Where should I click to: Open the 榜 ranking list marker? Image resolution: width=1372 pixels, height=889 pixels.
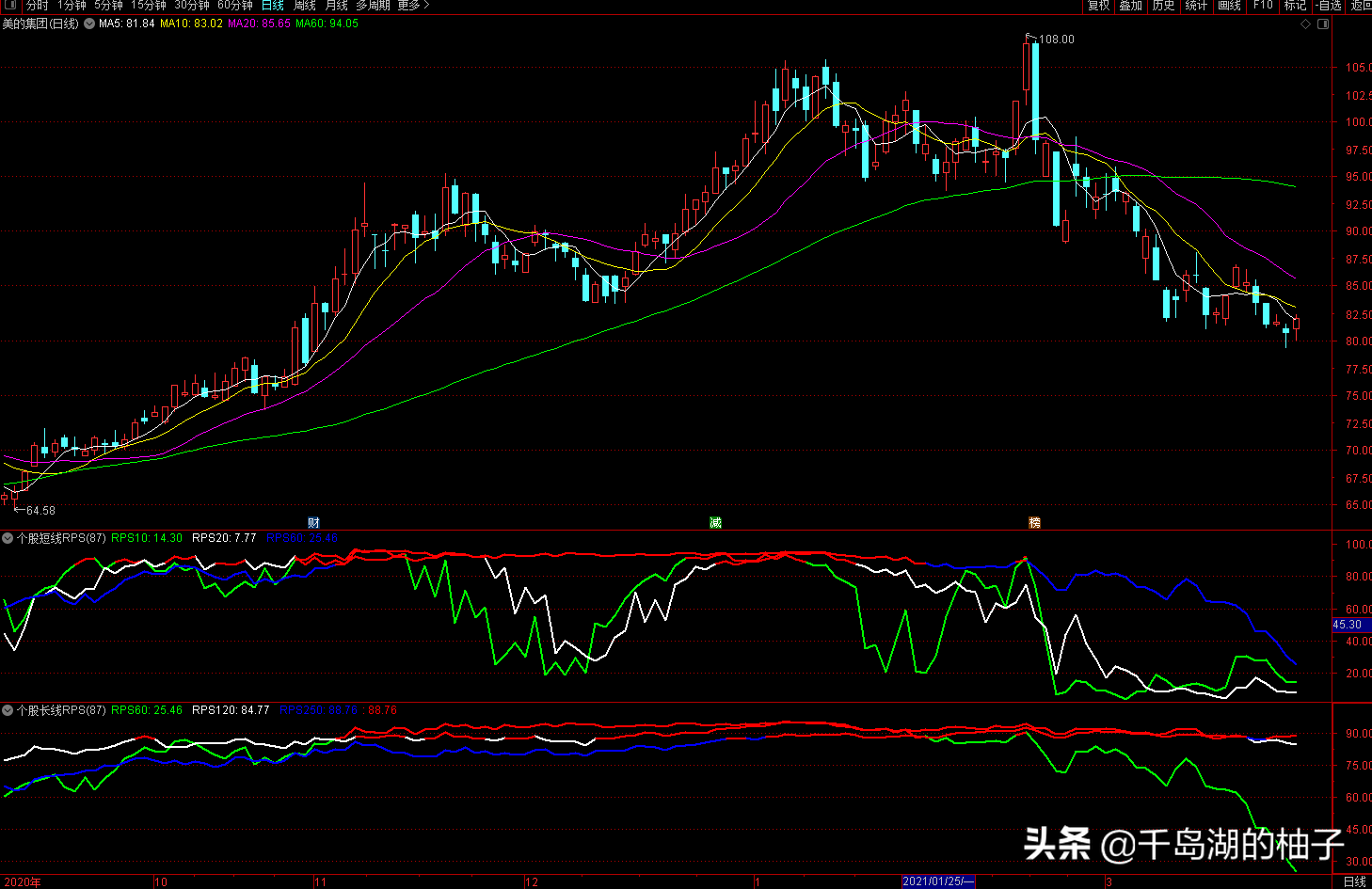[x=1034, y=523]
